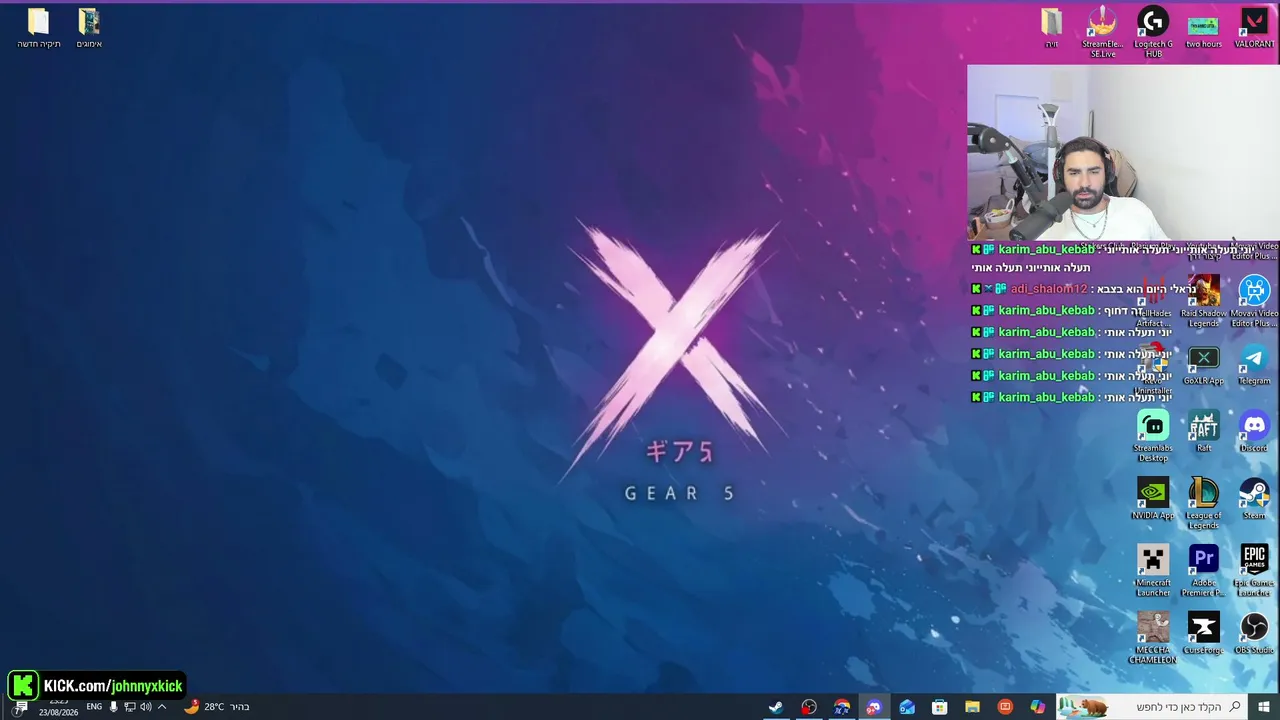
Task: Select the 'תיקיה חדשה' folder on the desktop
Action: [x=38, y=29]
